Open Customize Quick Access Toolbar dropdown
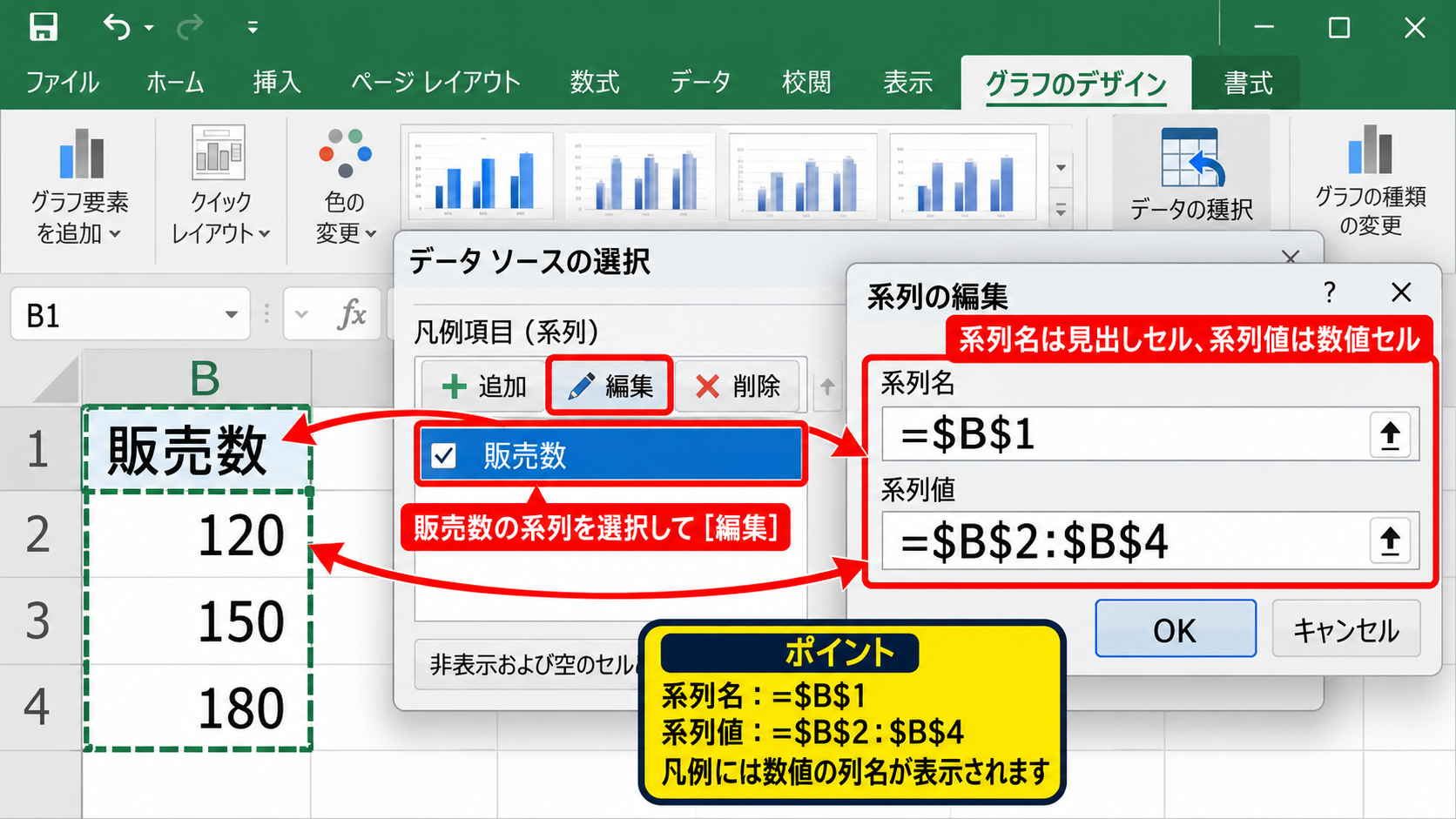Screen dimensions: 1456x819 pyautogui.click(x=253, y=28)
